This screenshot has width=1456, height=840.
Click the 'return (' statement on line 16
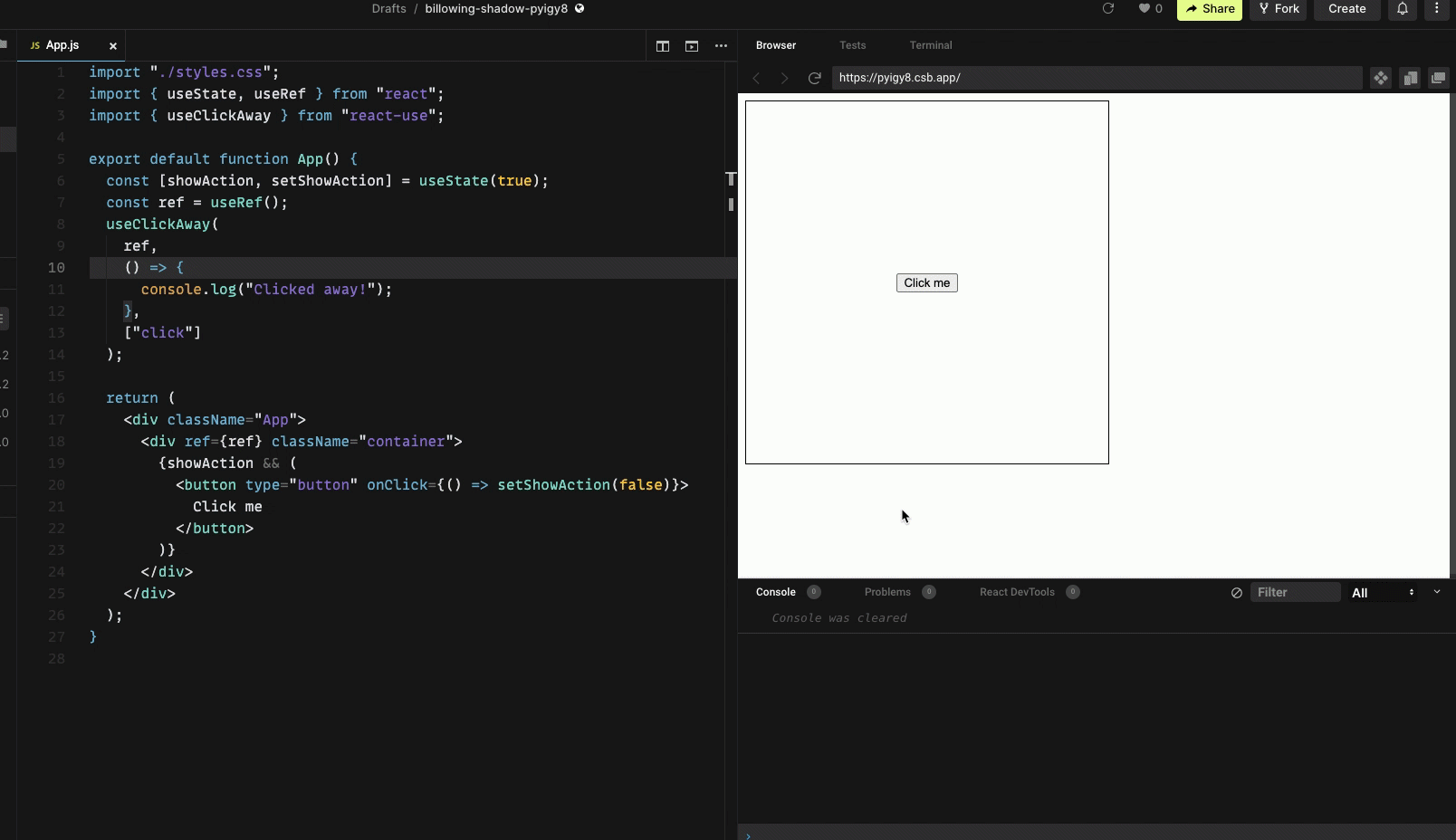[x=140, y=398]
